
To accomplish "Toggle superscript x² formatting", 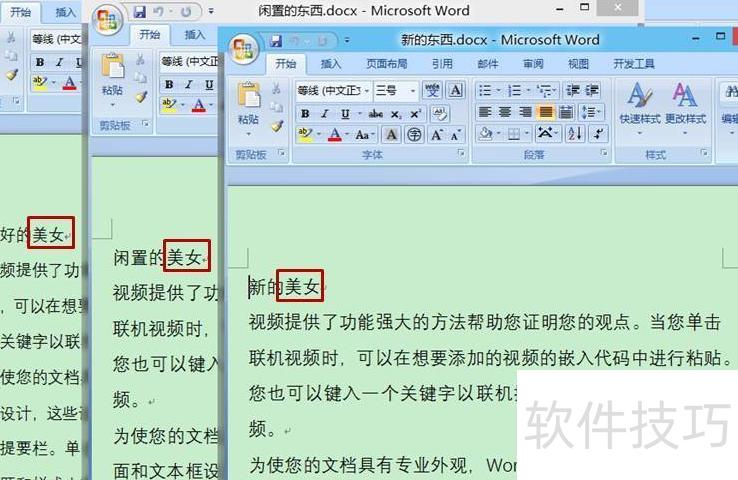I will (415, 114).
